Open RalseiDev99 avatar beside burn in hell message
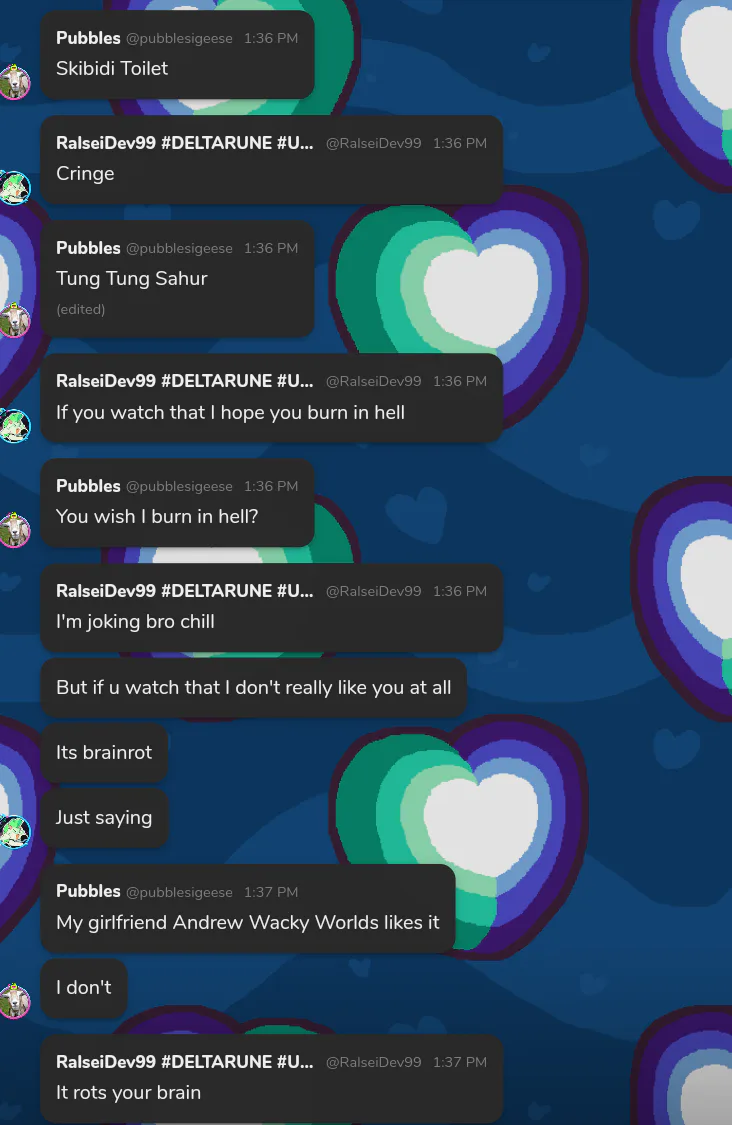Viewport: 732px width, 1125px height. coord(14,425)
